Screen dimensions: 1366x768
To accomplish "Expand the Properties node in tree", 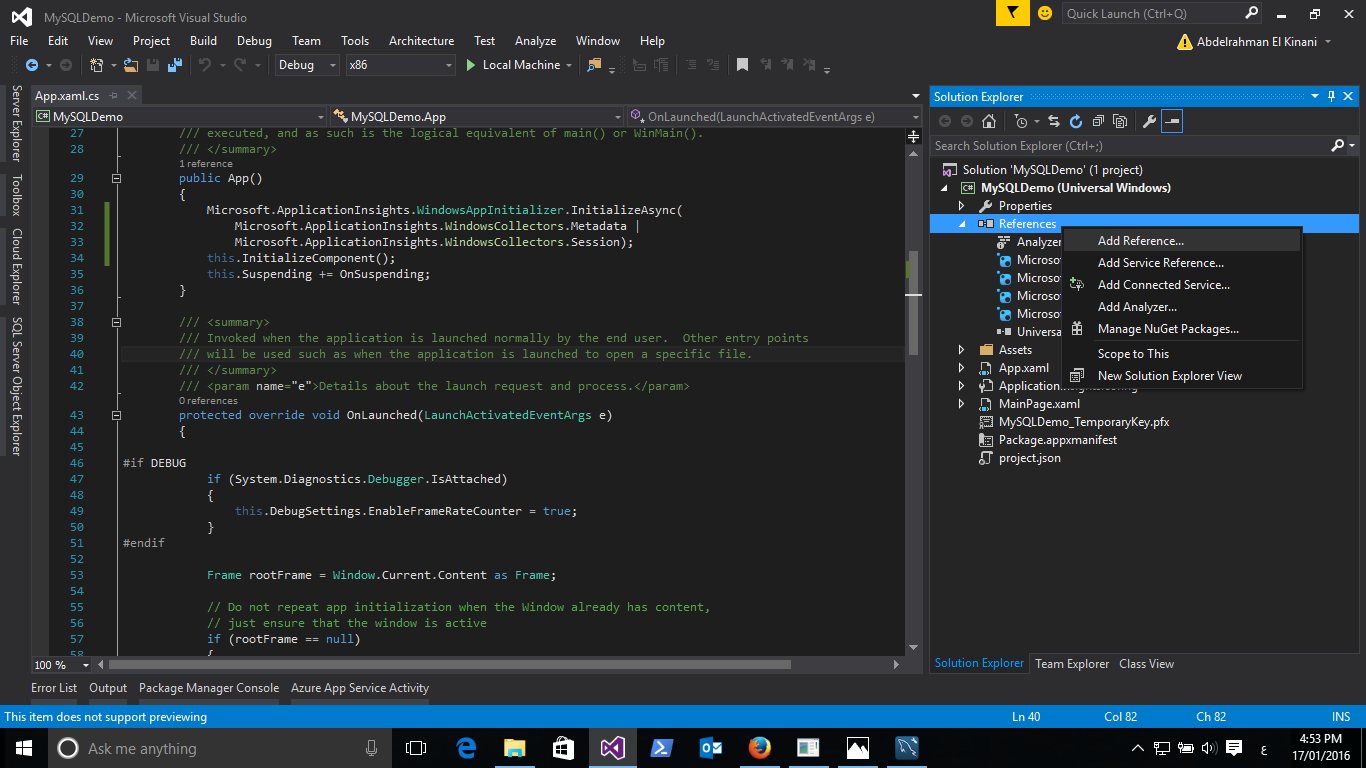I will coord(962,206).
